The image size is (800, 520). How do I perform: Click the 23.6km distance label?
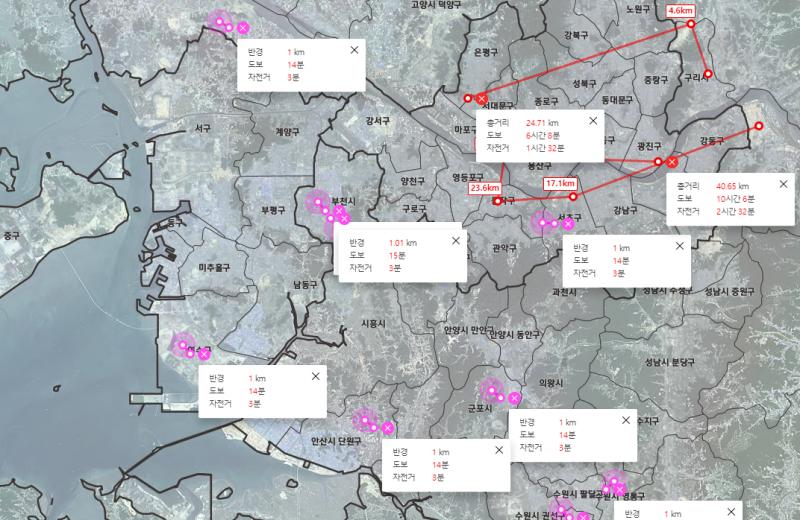click(485, 188)
